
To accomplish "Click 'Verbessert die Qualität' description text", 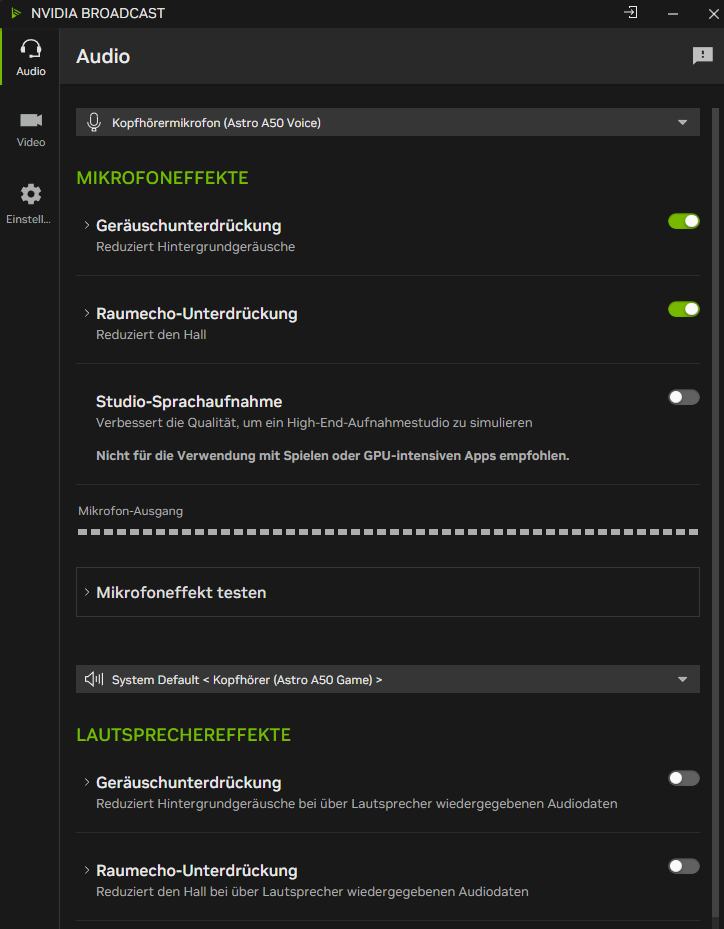I will pyautogui.click(x=314, y=422).
